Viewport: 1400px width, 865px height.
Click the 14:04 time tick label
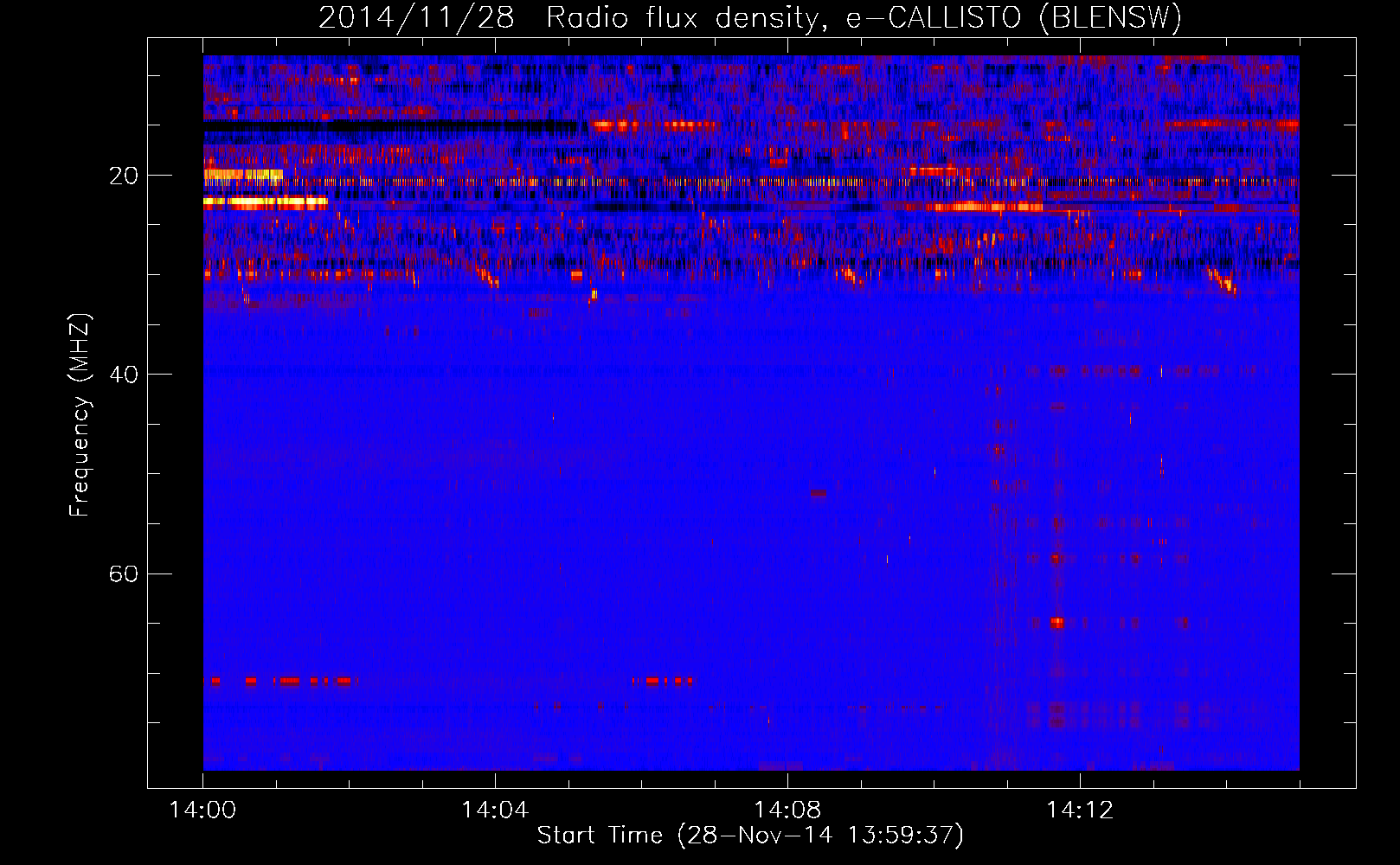(x=495, y=811)
